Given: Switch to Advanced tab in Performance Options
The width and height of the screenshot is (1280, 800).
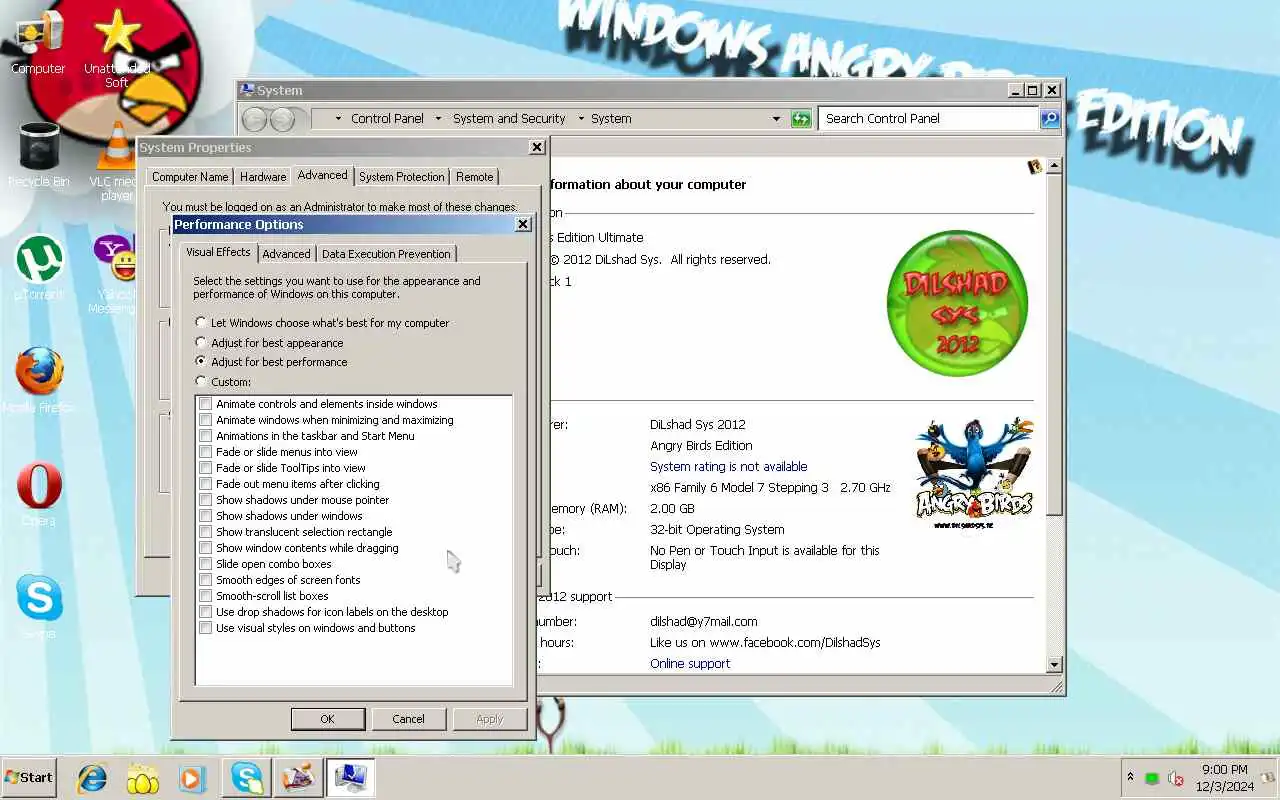Looking at the screenshot, I should pos(286,254).
